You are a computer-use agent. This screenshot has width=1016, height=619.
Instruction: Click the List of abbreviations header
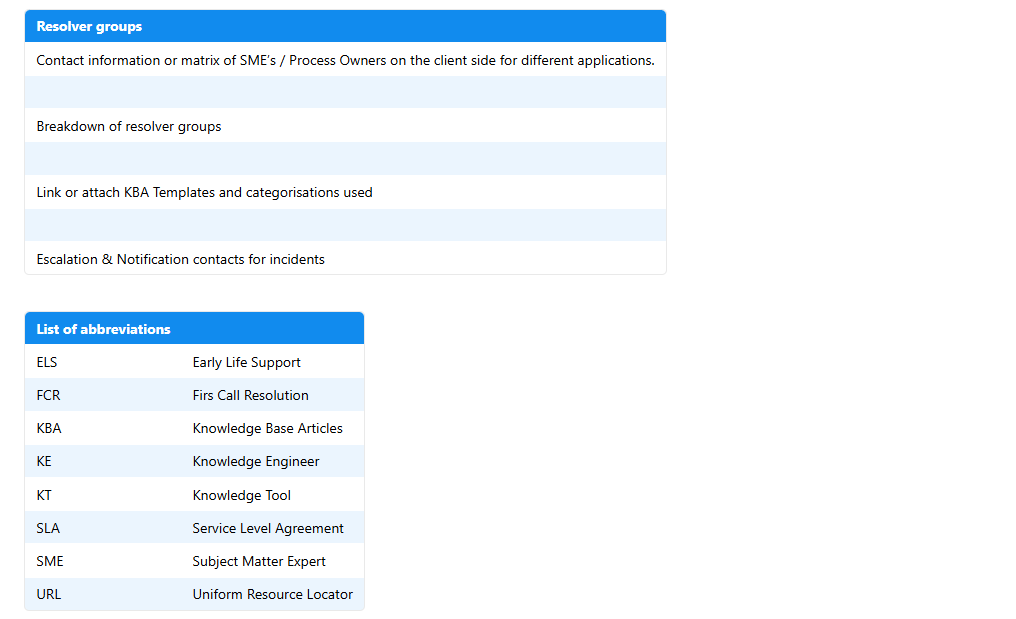[x=194, y=329]
